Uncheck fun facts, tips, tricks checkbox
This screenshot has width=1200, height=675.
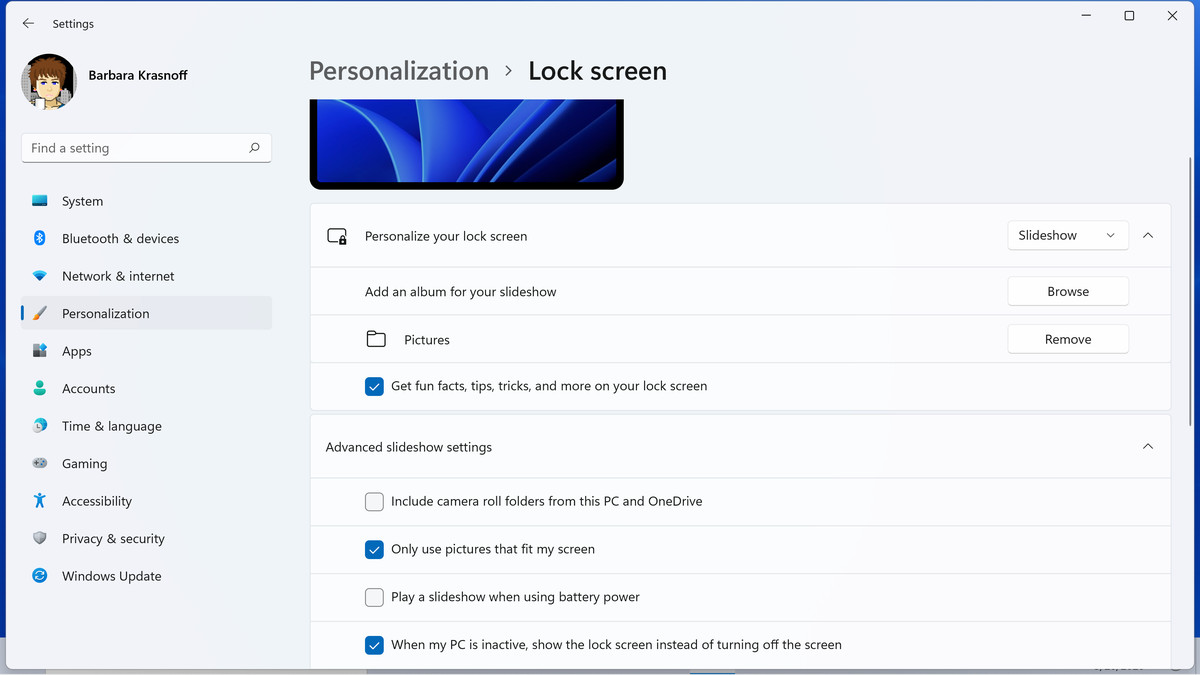374,386
